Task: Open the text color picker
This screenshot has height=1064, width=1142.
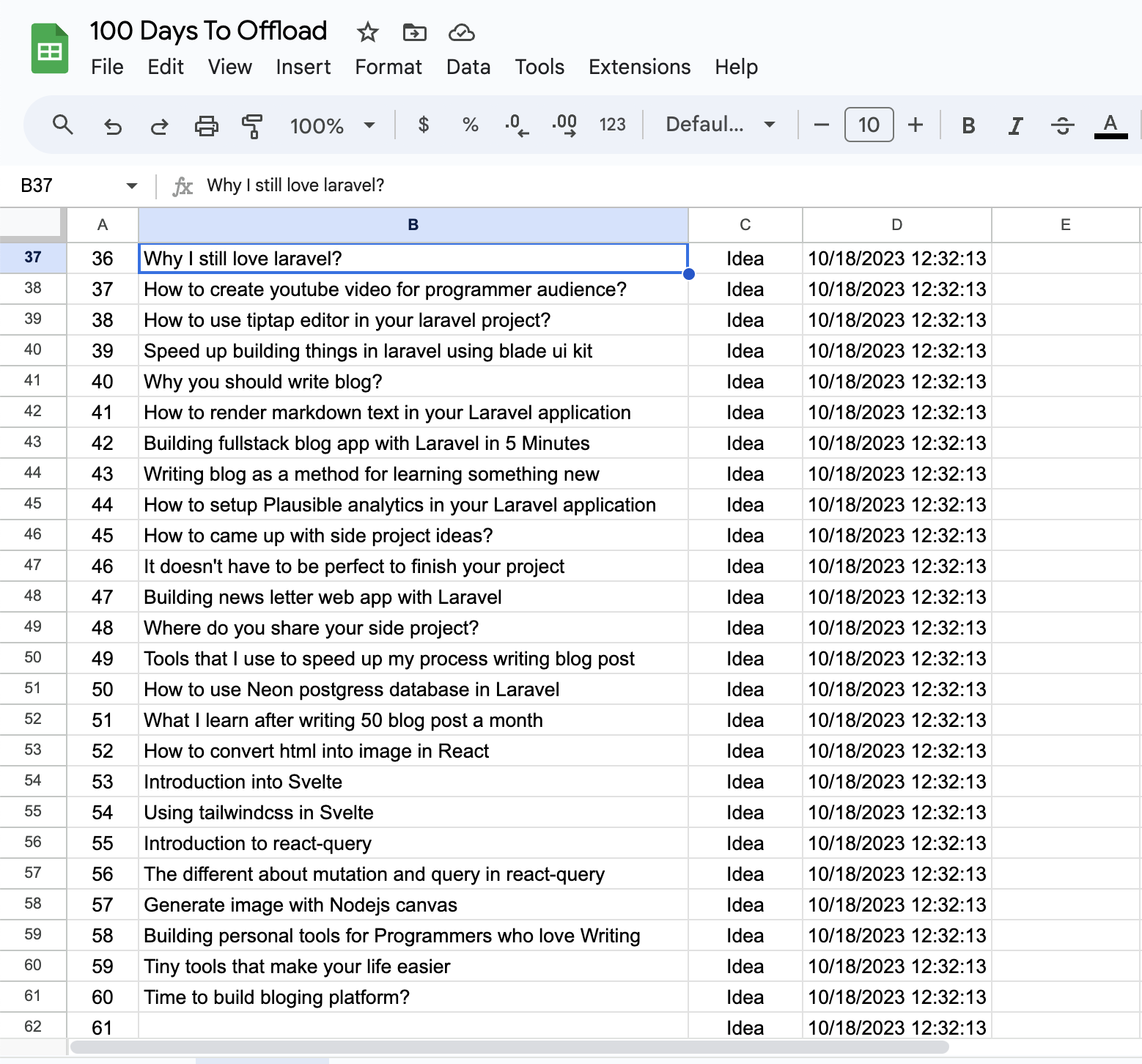Action: pyautogui.click(x=1110, y=126)
